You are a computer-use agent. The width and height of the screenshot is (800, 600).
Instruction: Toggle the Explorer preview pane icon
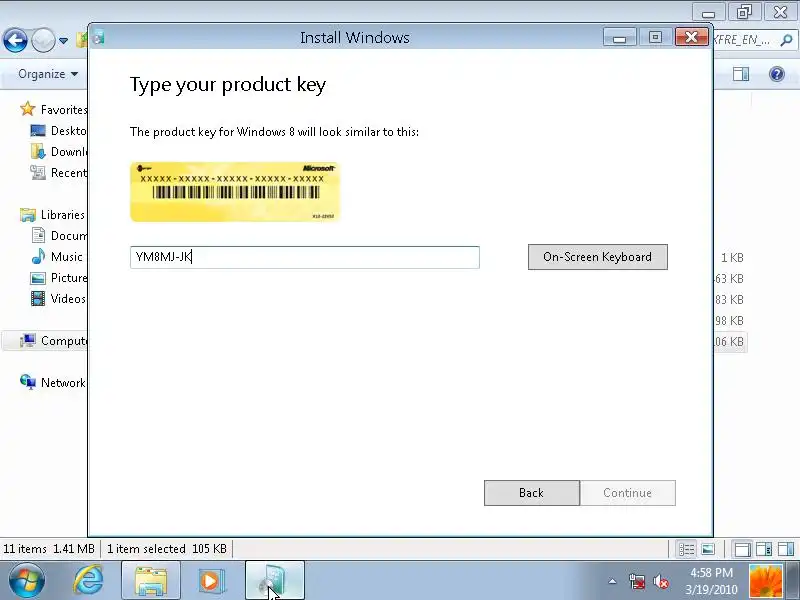point(741,74)
